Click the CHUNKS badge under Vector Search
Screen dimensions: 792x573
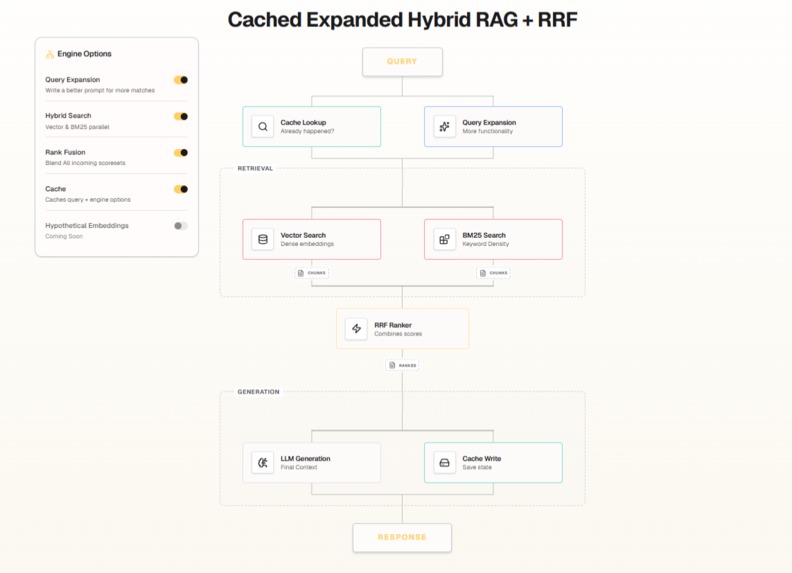(x=312, y=273)
